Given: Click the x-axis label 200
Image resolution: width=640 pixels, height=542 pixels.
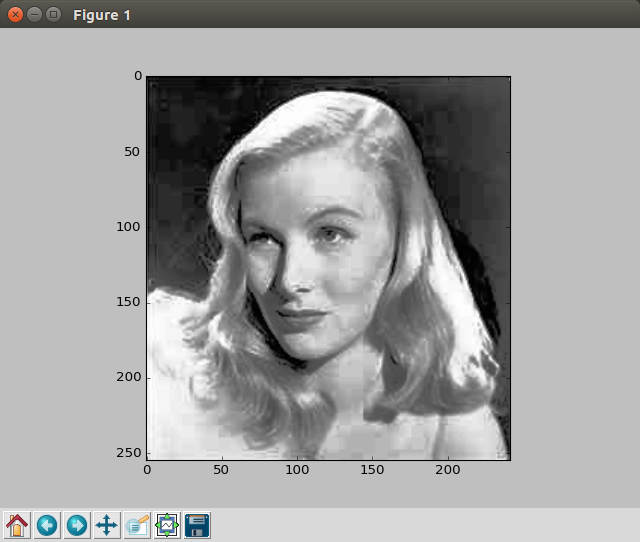Looking at the screenshot, I should [x=448, y=470].
